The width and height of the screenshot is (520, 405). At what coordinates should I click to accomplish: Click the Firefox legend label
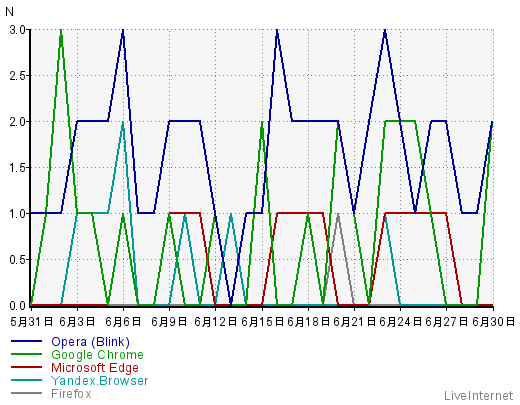pyautogui.click(x=71, y=394)
